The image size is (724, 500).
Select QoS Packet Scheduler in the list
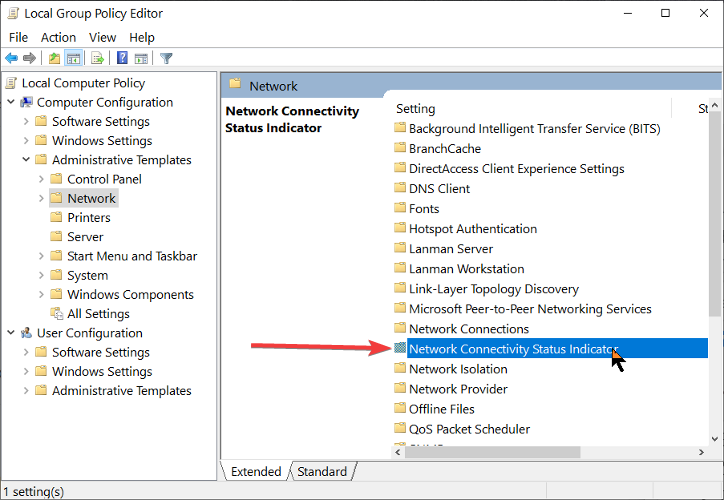coord(469,429)
